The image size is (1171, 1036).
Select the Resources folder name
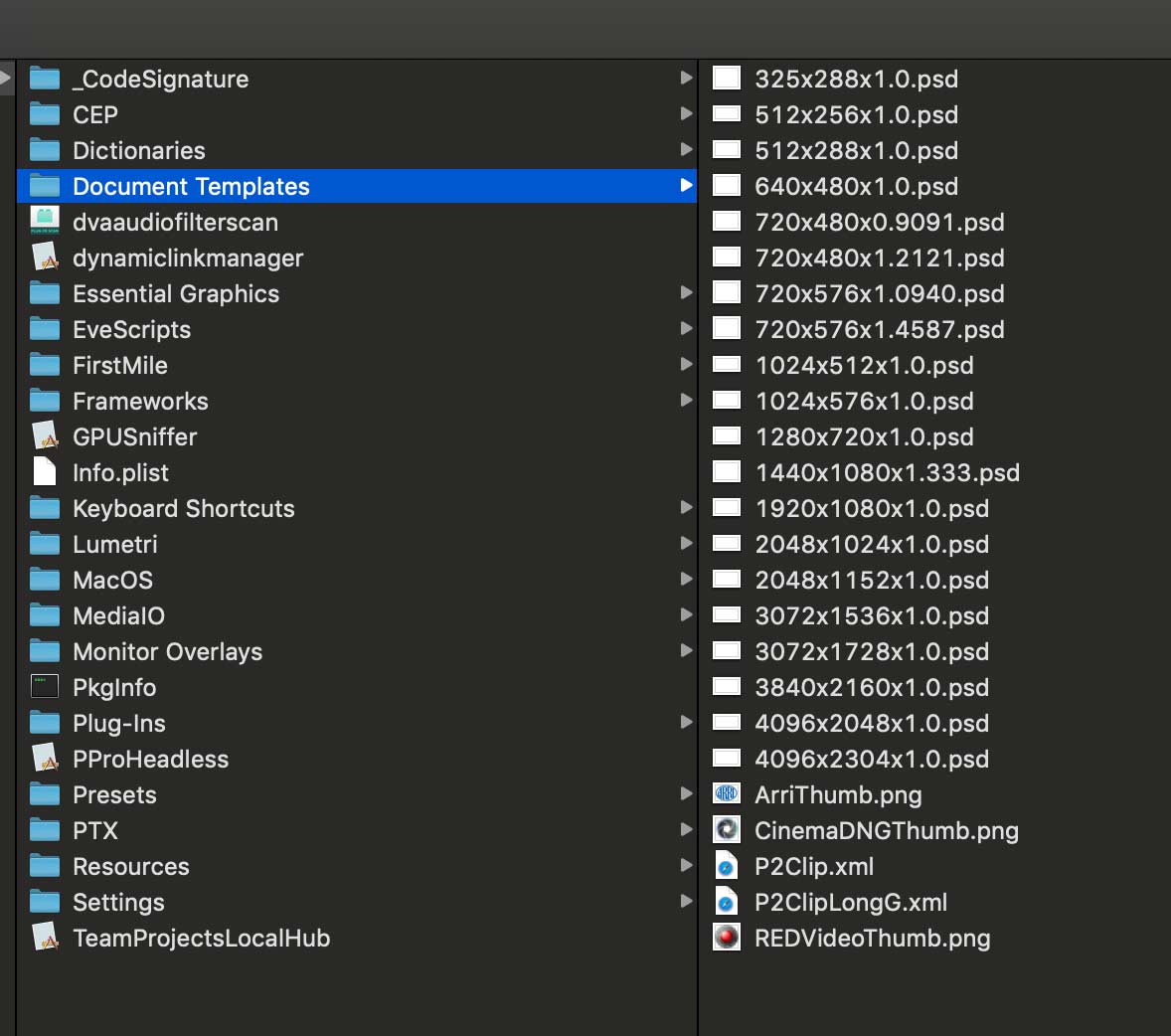click(x=130, y=866)
